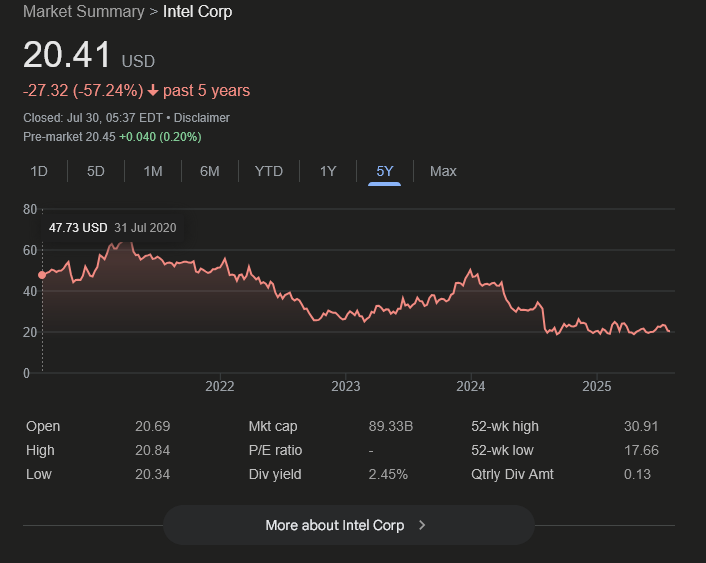Click the 52-wk high label
Image resolution: width=706 pixels, height=563 pixels.
[505, 426]
